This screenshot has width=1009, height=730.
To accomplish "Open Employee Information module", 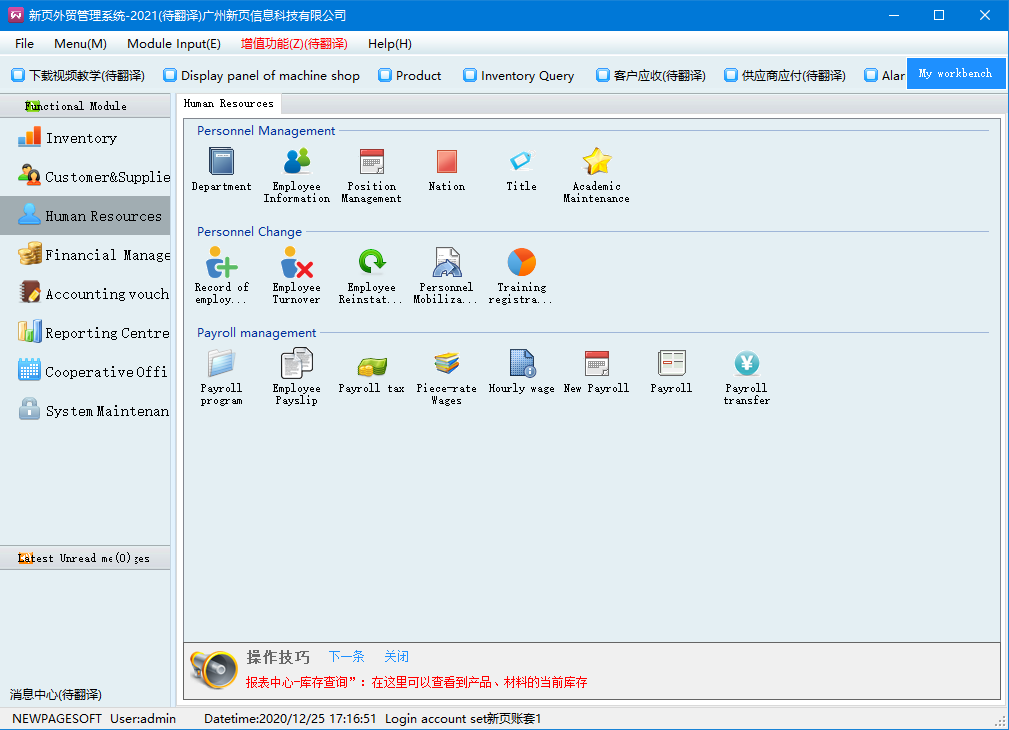I will 297,162.
